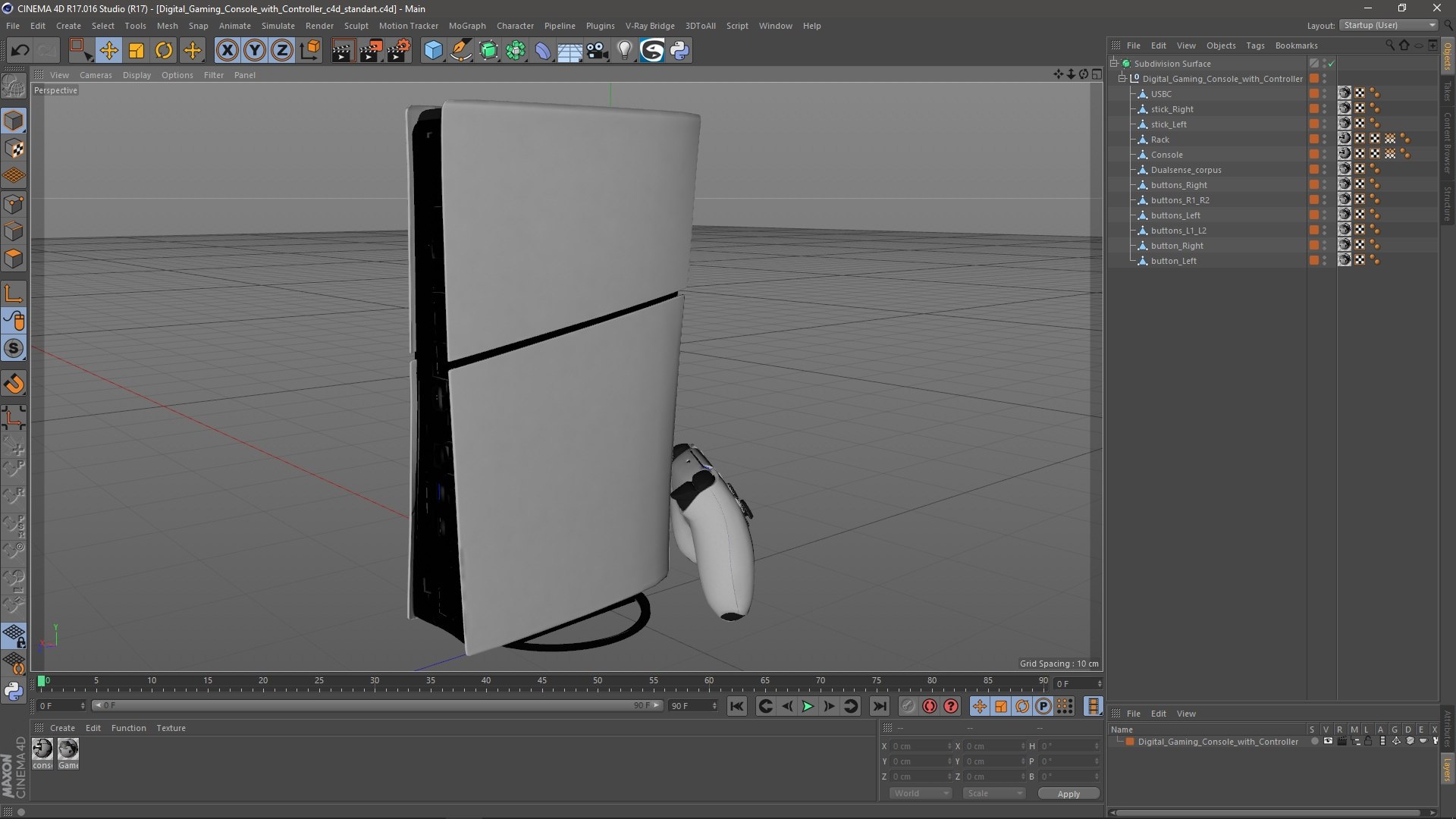Viewport: 1456px width, 819px height.
Task: Add a Light object
Action: click(x=625, y=51)
